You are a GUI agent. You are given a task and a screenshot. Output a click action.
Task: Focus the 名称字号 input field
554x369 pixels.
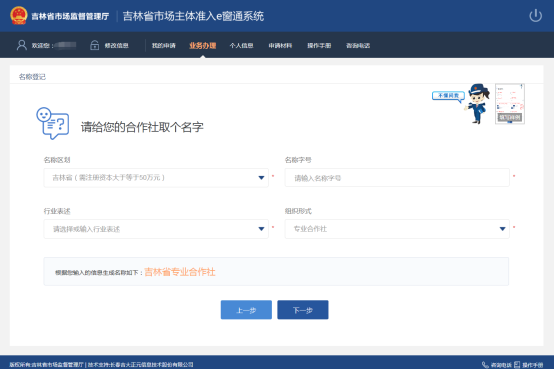coord(397,178)
